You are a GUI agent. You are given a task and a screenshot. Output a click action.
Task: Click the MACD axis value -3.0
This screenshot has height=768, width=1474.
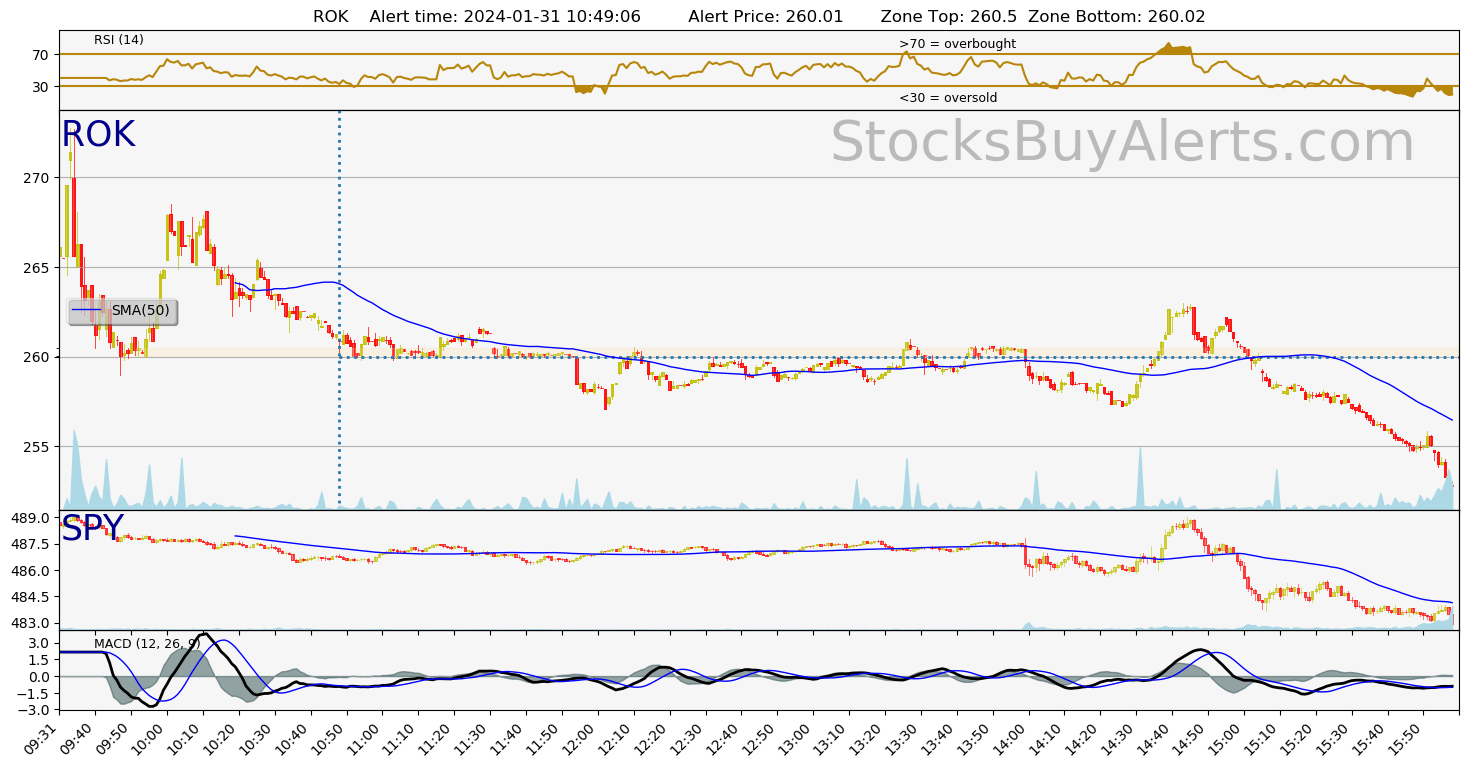click(34, 709)
